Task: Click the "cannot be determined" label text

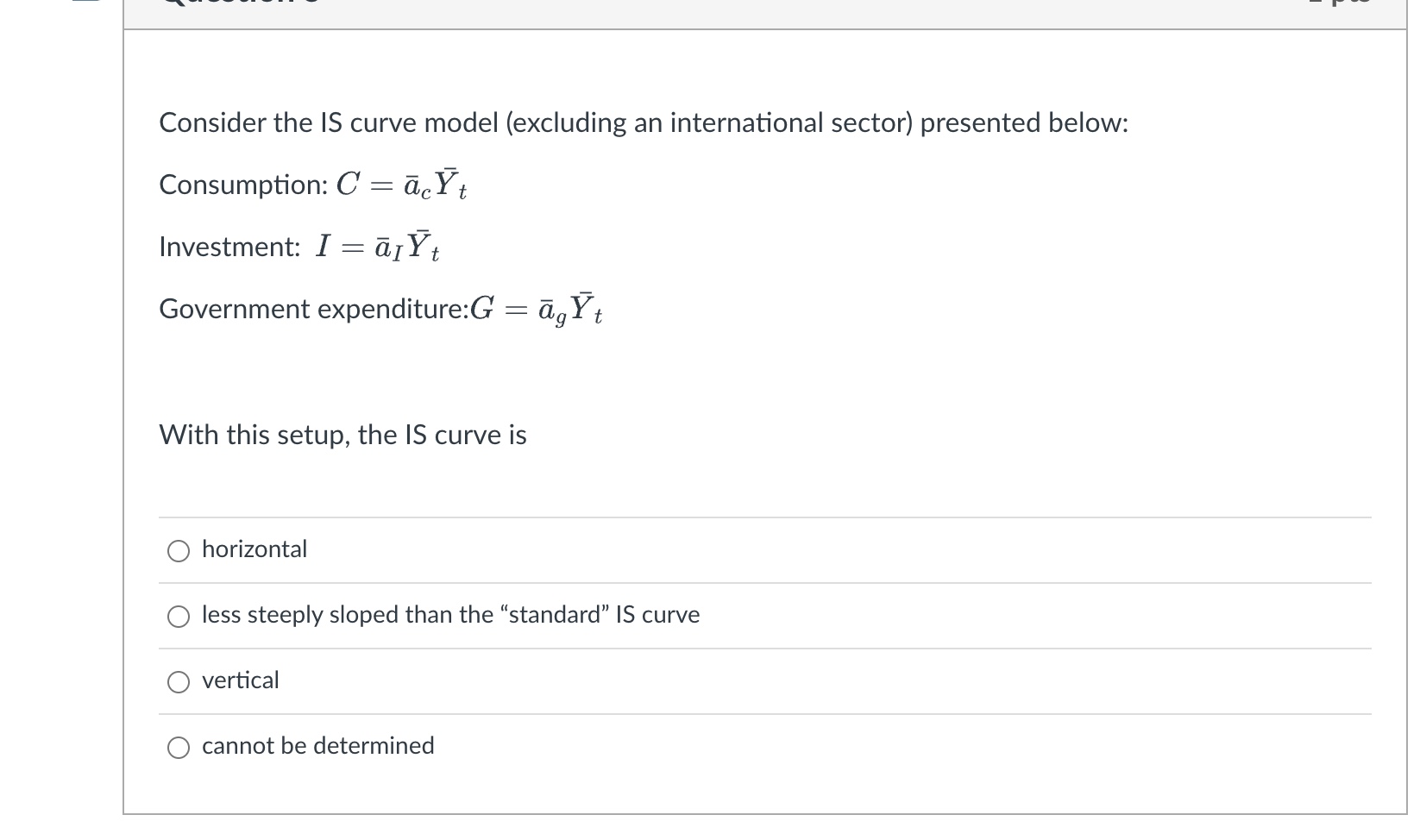Action: click(x=317, y=745)
